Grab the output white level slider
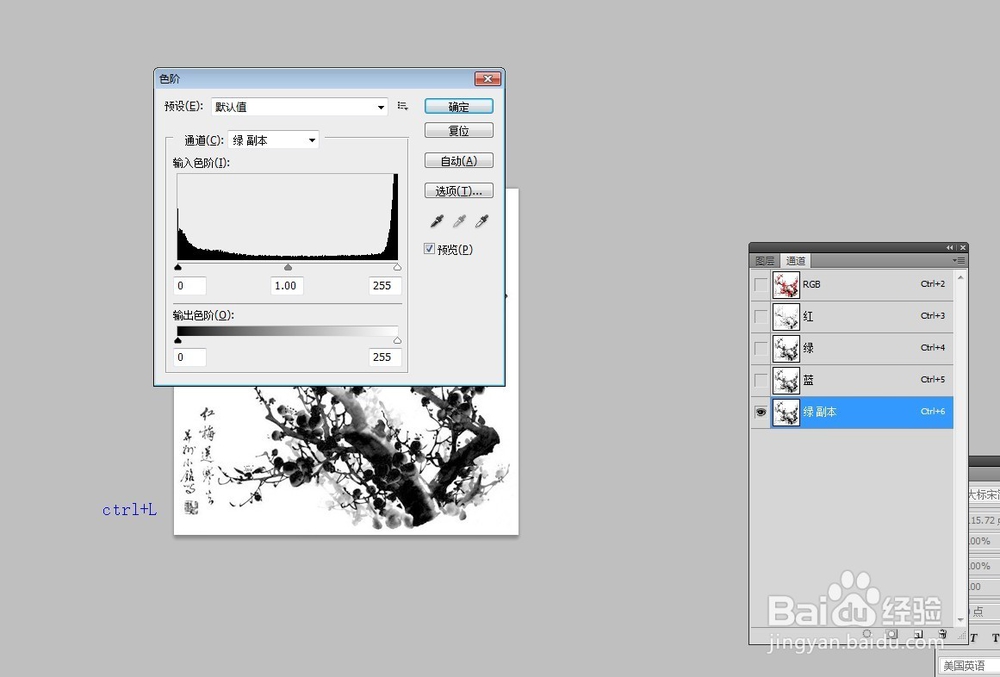This screenshot has height=677, width=1000. point(397,340)
